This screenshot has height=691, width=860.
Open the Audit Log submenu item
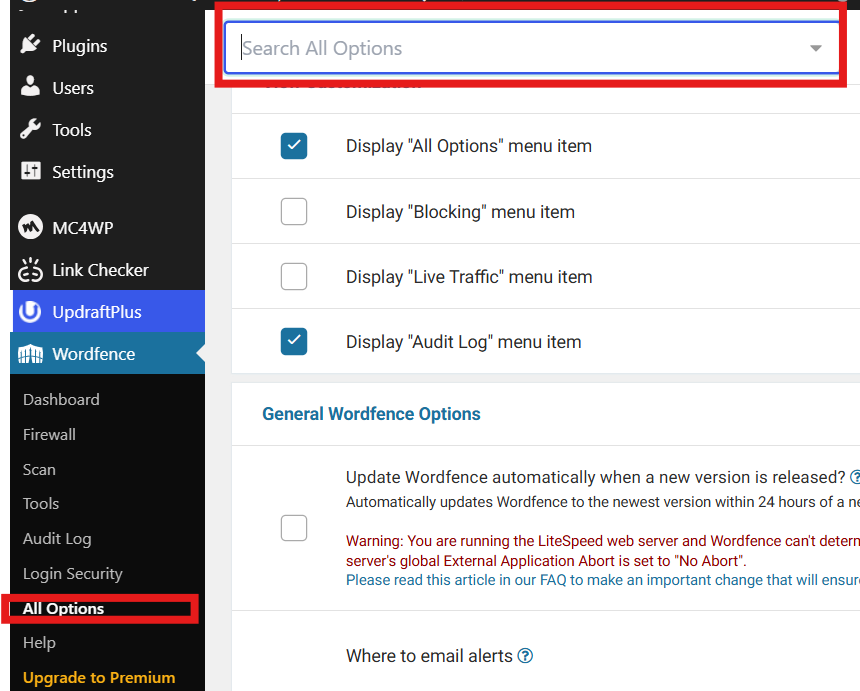click(x=57, y=539)
